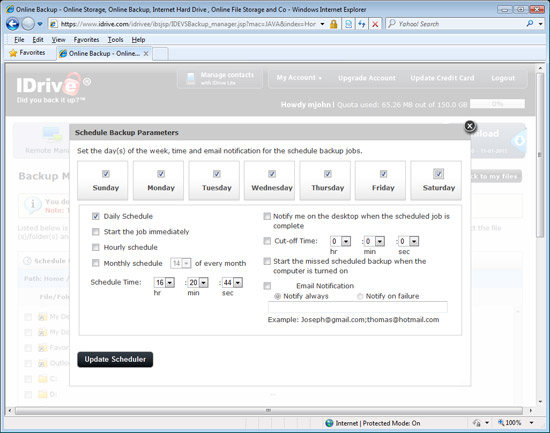Go back with the browser back arrow
Viewport: 550px width, 433px height.
point(13,24)
